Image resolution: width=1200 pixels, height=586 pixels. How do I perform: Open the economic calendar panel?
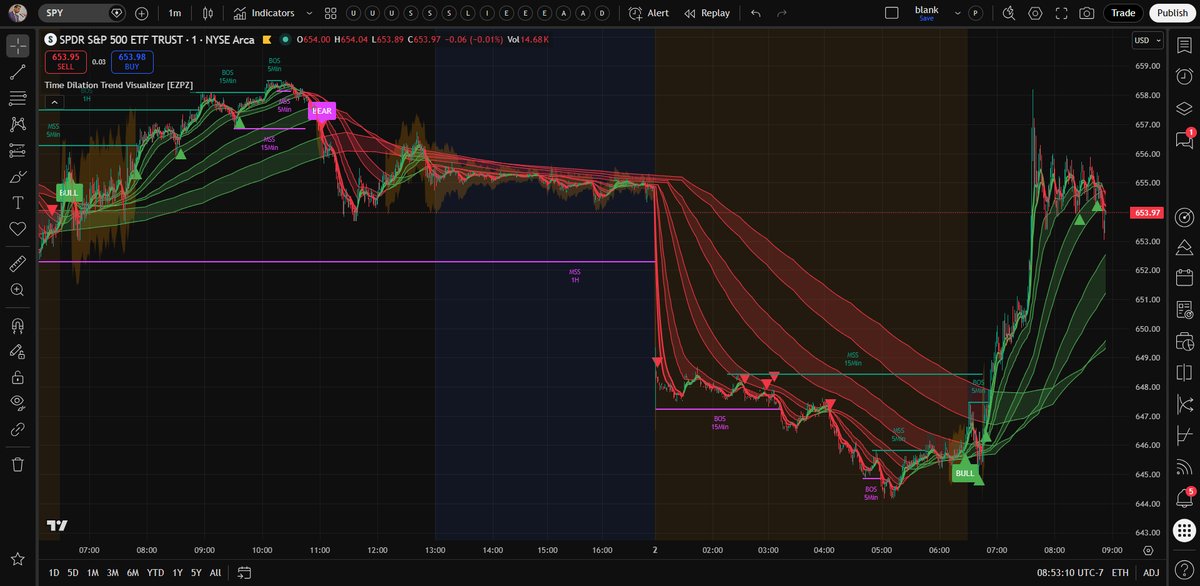click(x=1185, y=279)
